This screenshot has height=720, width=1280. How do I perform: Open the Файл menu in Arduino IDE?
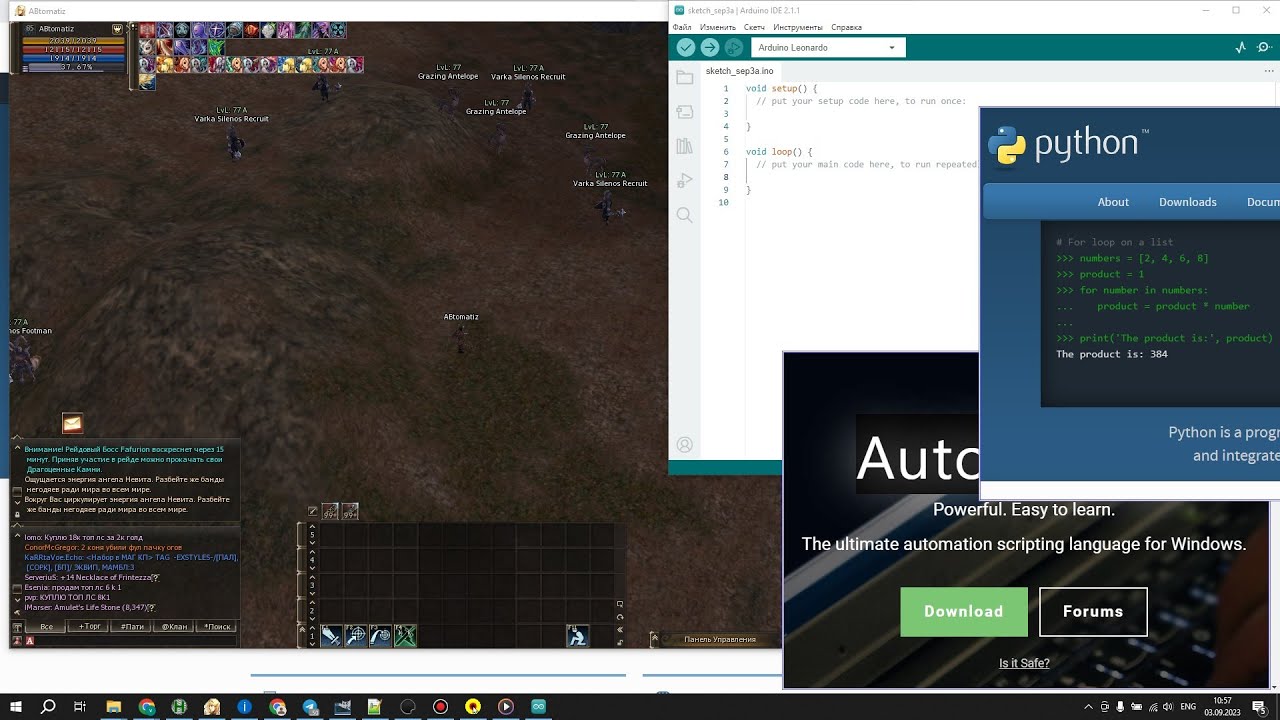682,27
